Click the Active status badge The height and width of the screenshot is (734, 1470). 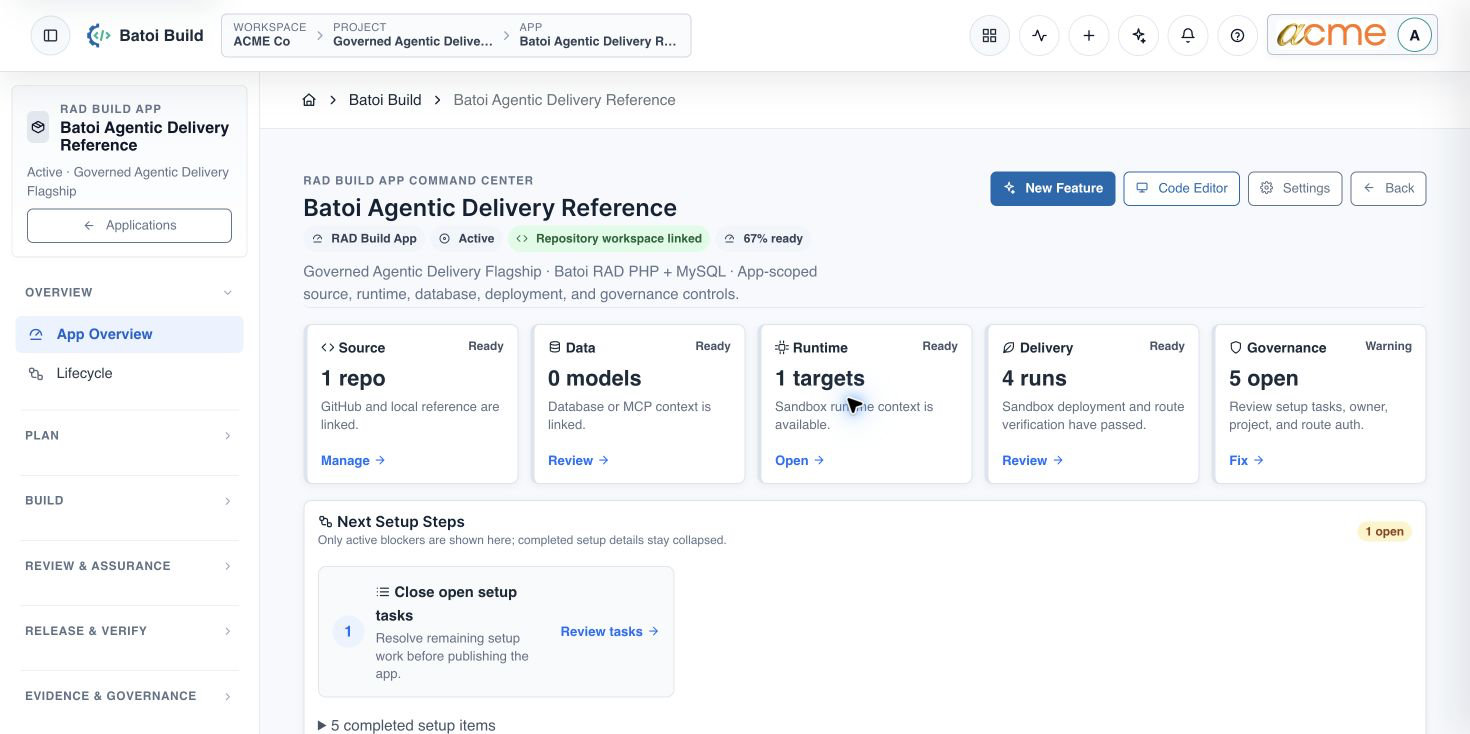466,238
